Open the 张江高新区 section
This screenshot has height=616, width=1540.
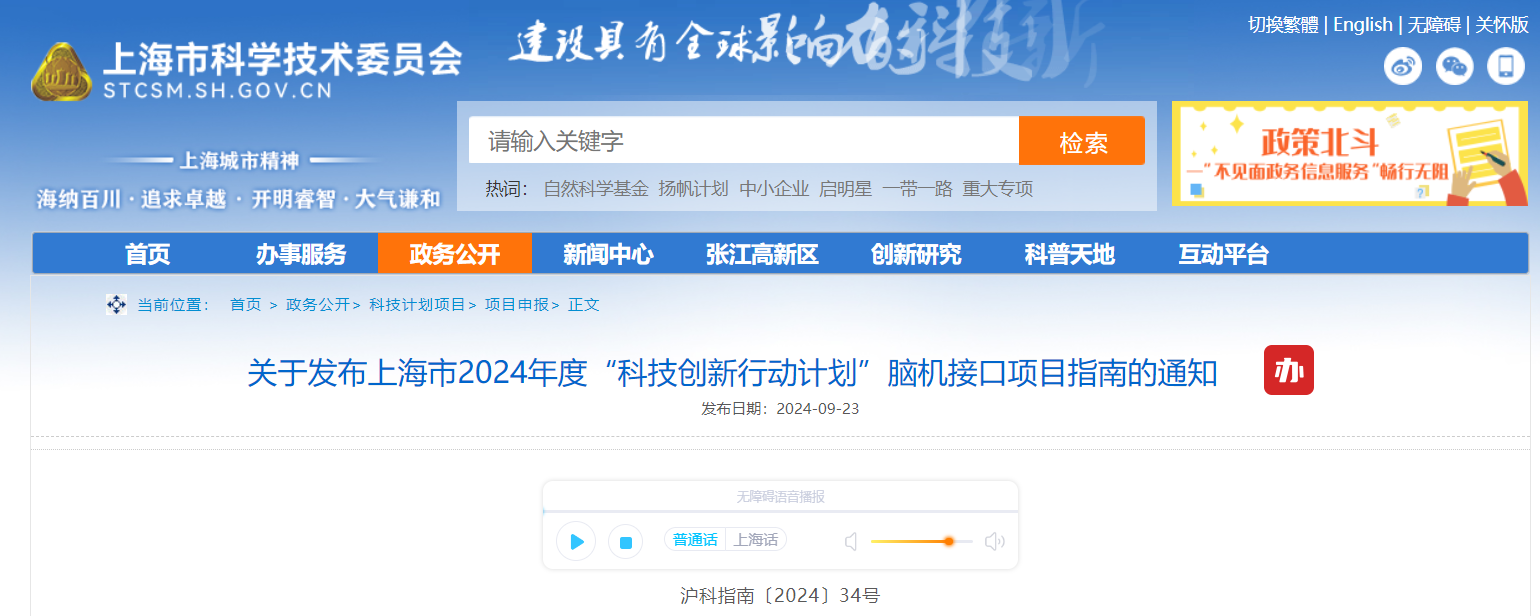pos(760,254)
